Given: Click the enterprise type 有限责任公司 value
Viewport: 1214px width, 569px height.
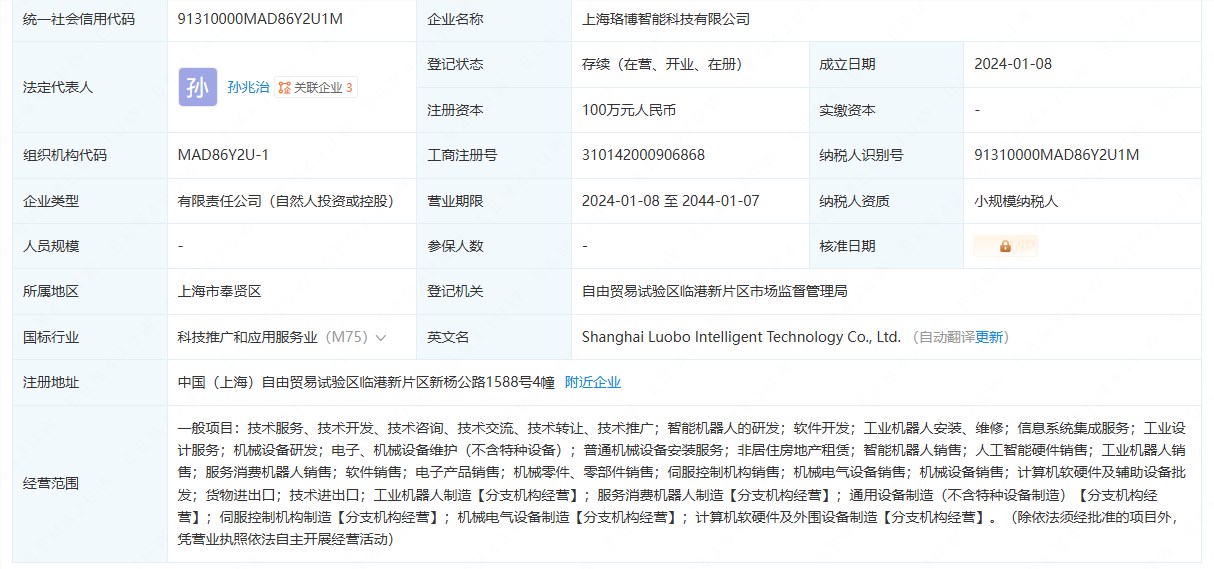Looking at the screenshot, I should pos(286,201).
